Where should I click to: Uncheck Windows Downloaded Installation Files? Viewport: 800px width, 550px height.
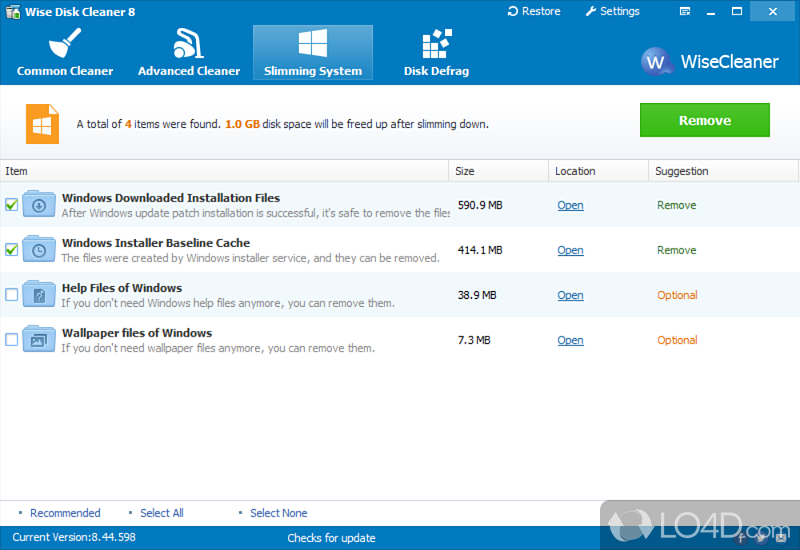(12, 205)
